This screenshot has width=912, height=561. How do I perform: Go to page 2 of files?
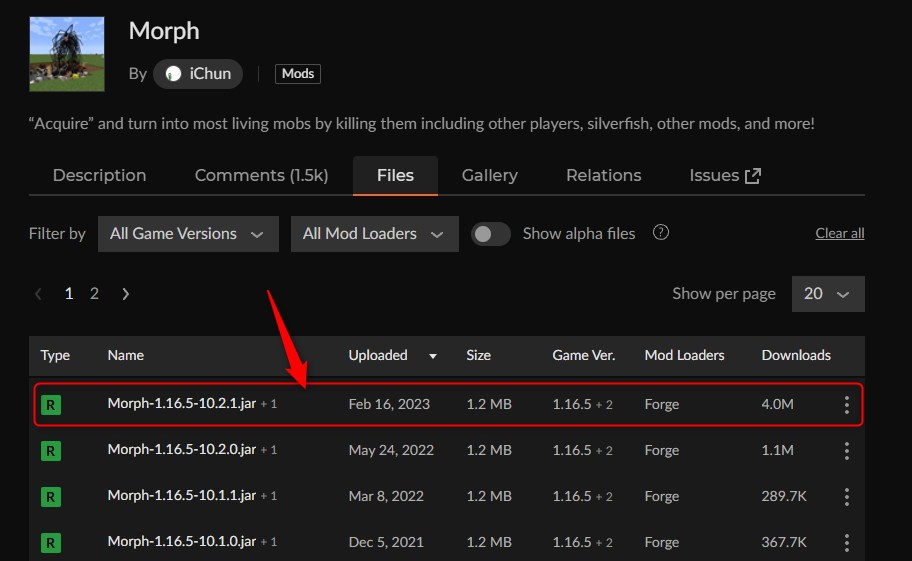point(94,294)
